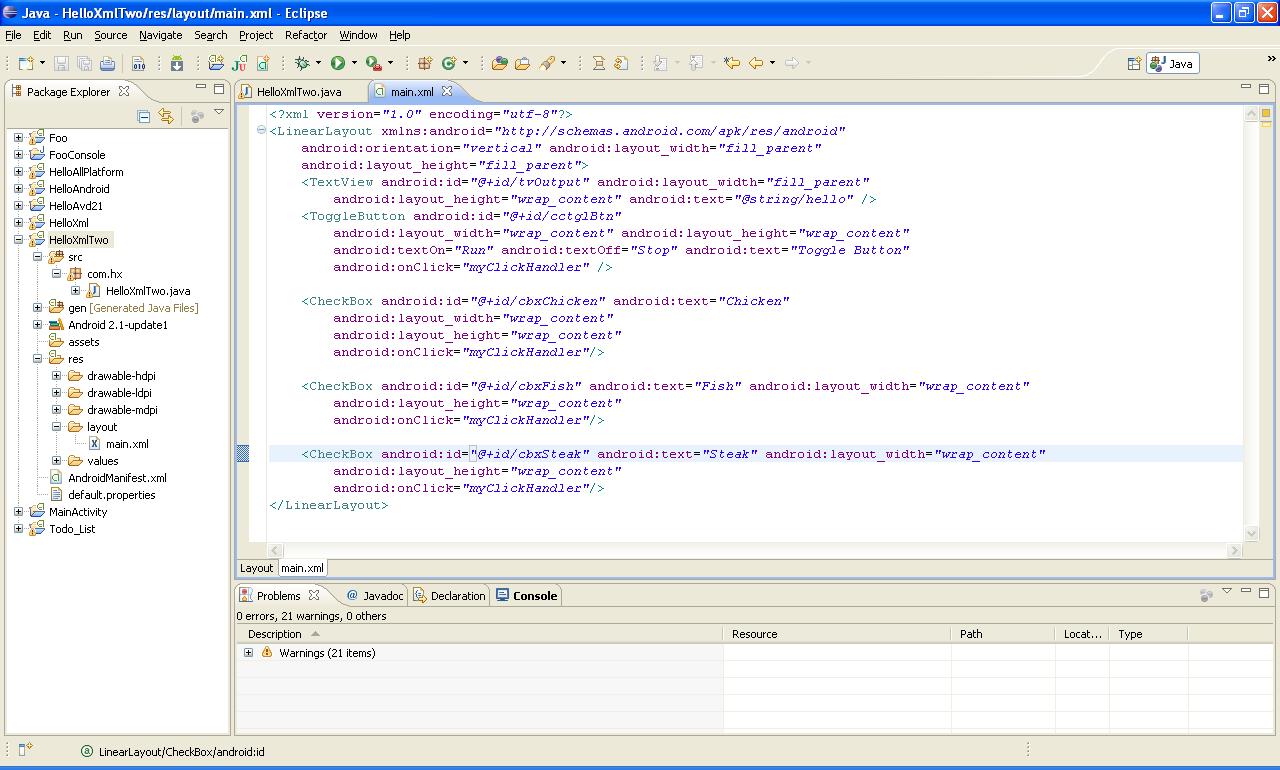The image size is (1280, 770).
Task: Click the Save icon in the toolbar
Action: 60,62
